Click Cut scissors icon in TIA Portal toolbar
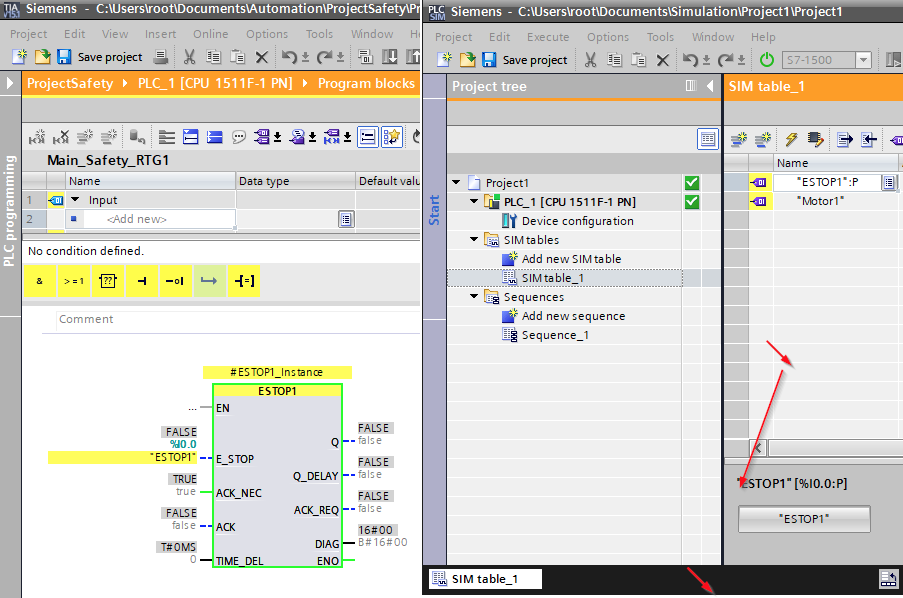This screenshot has height=598, width=903. tap(189, 56)
